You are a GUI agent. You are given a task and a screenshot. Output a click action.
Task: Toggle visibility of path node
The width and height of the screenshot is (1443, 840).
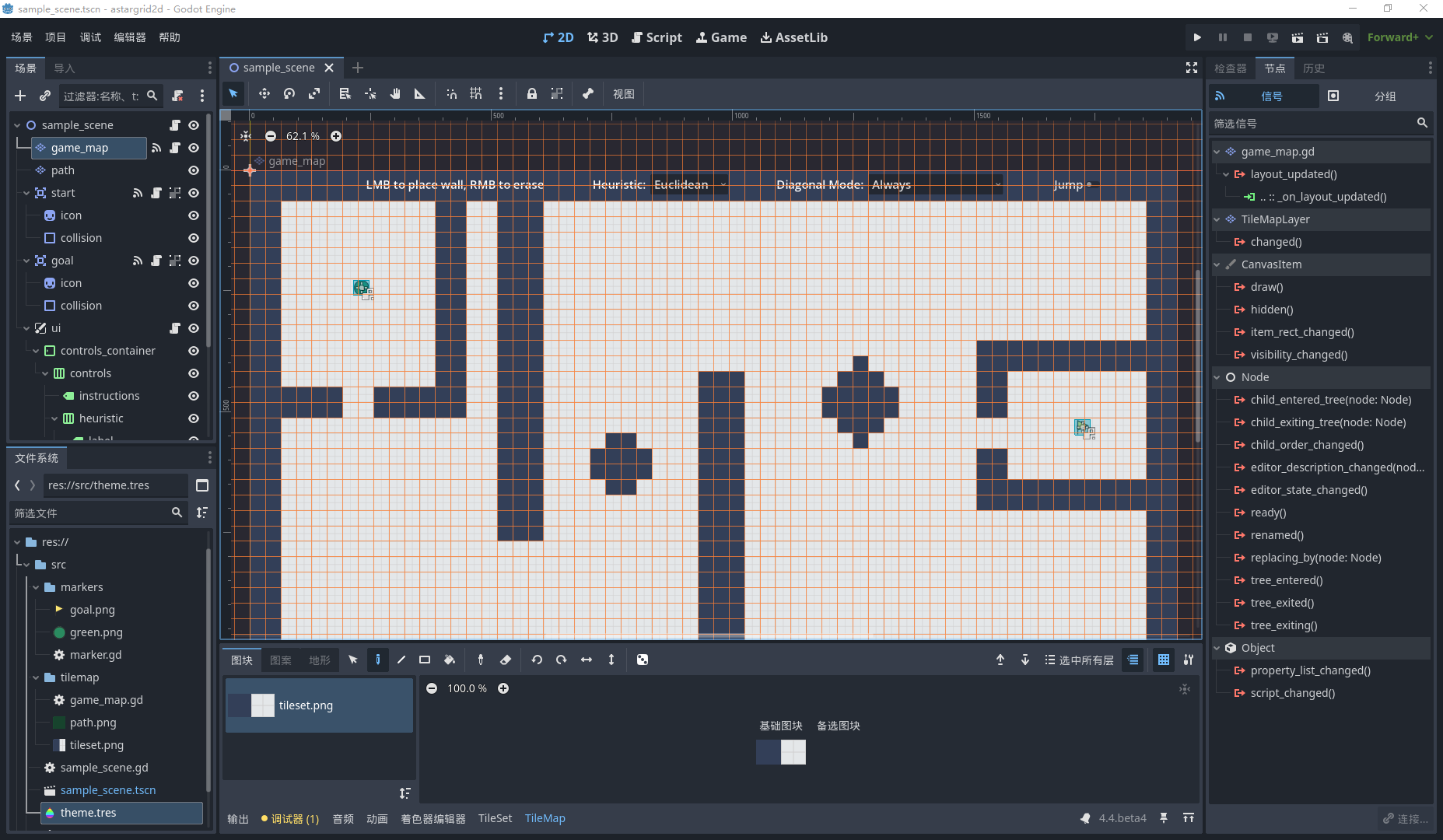pyautogui.click(x=194, y=170)
